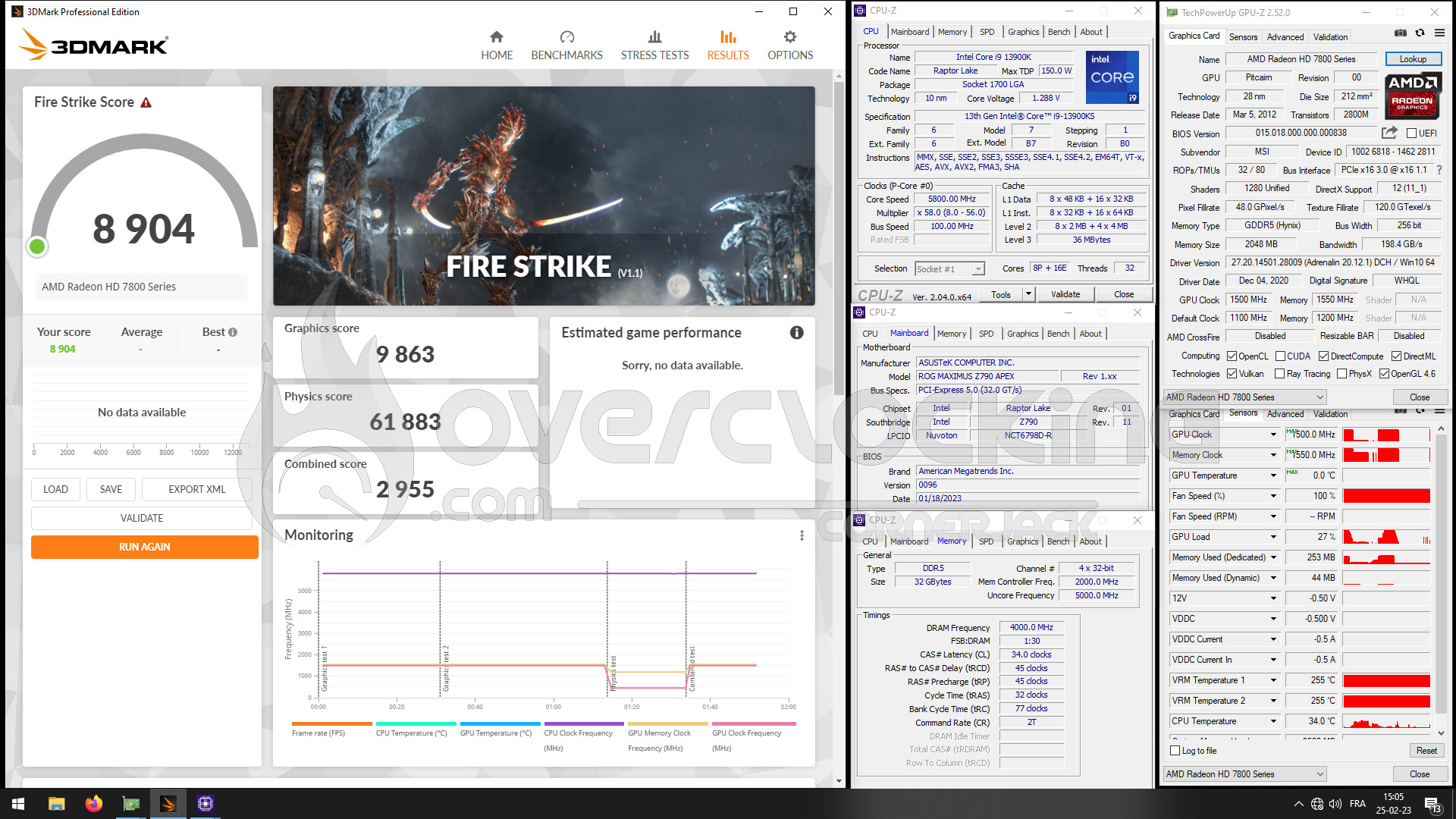Open the GPU-Z hamburger menu
This screenshot has height=819, width=1456.
point(1439,33)
